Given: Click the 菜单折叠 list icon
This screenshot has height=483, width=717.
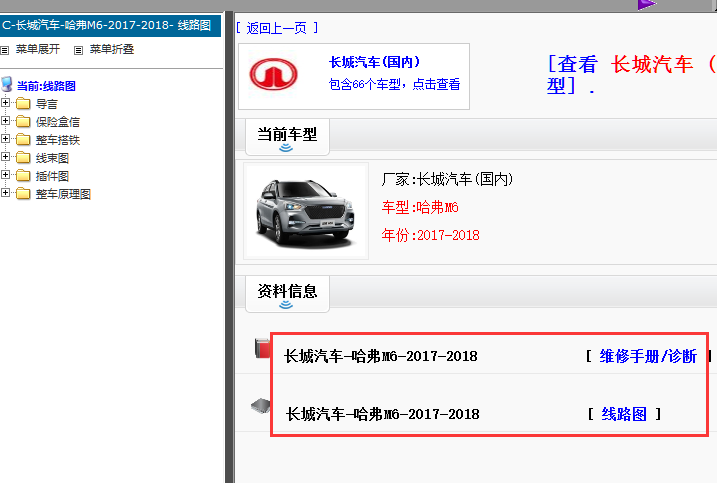Looking at the screenshot, I should pyautogui.click(x=79, y=50).
